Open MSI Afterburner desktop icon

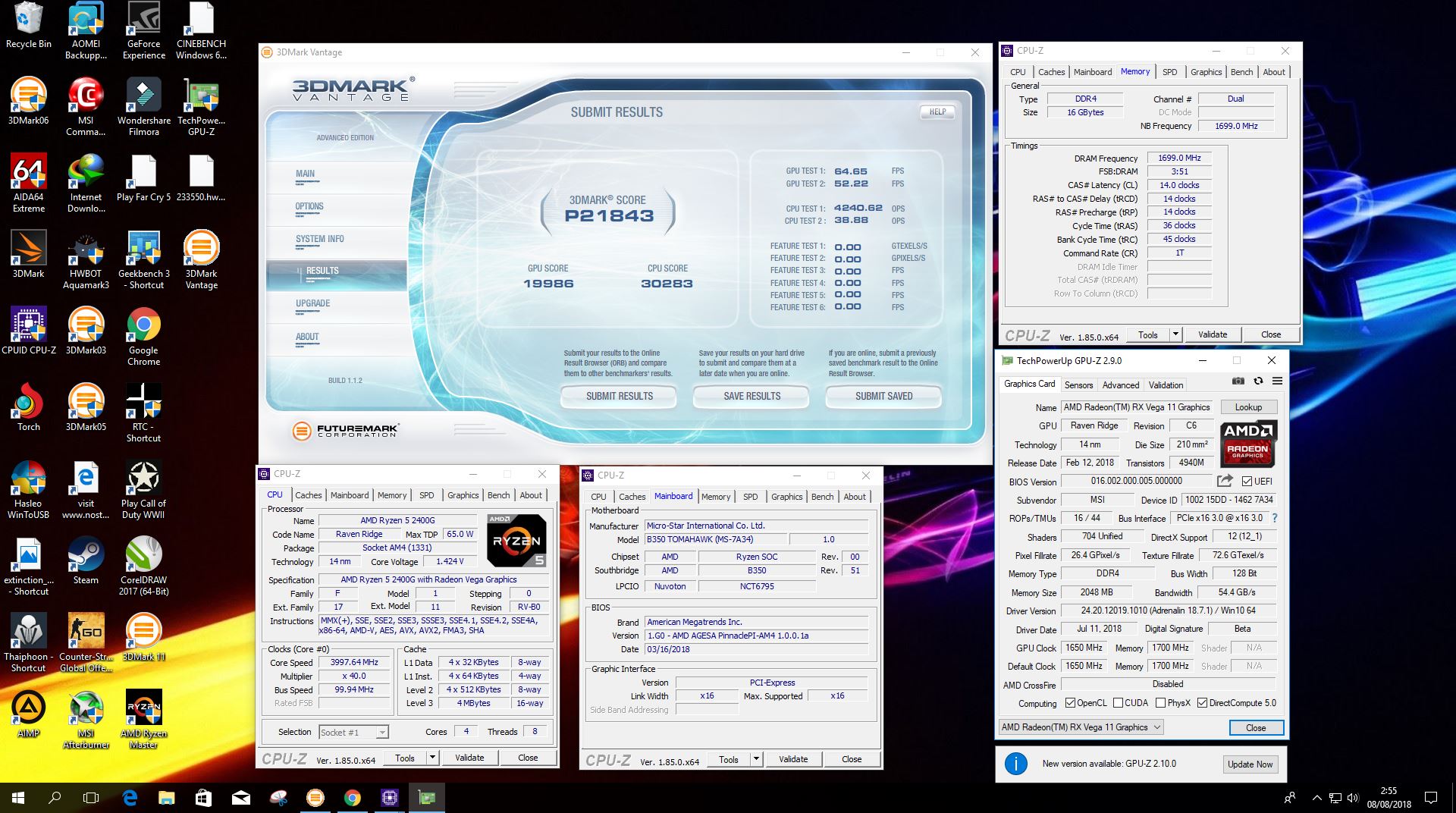tap(86, 719)
